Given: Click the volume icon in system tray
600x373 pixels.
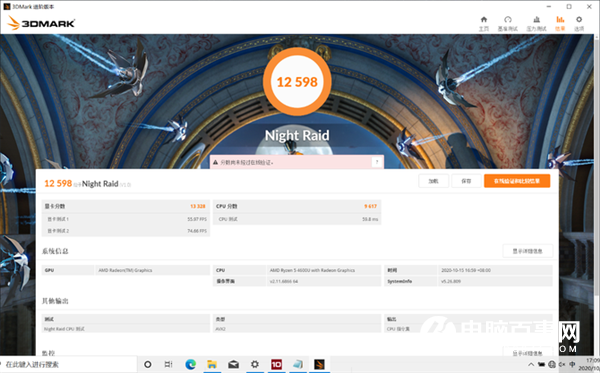Looking at the screenshot, I should pyautogui.click(x=562, y=365).
